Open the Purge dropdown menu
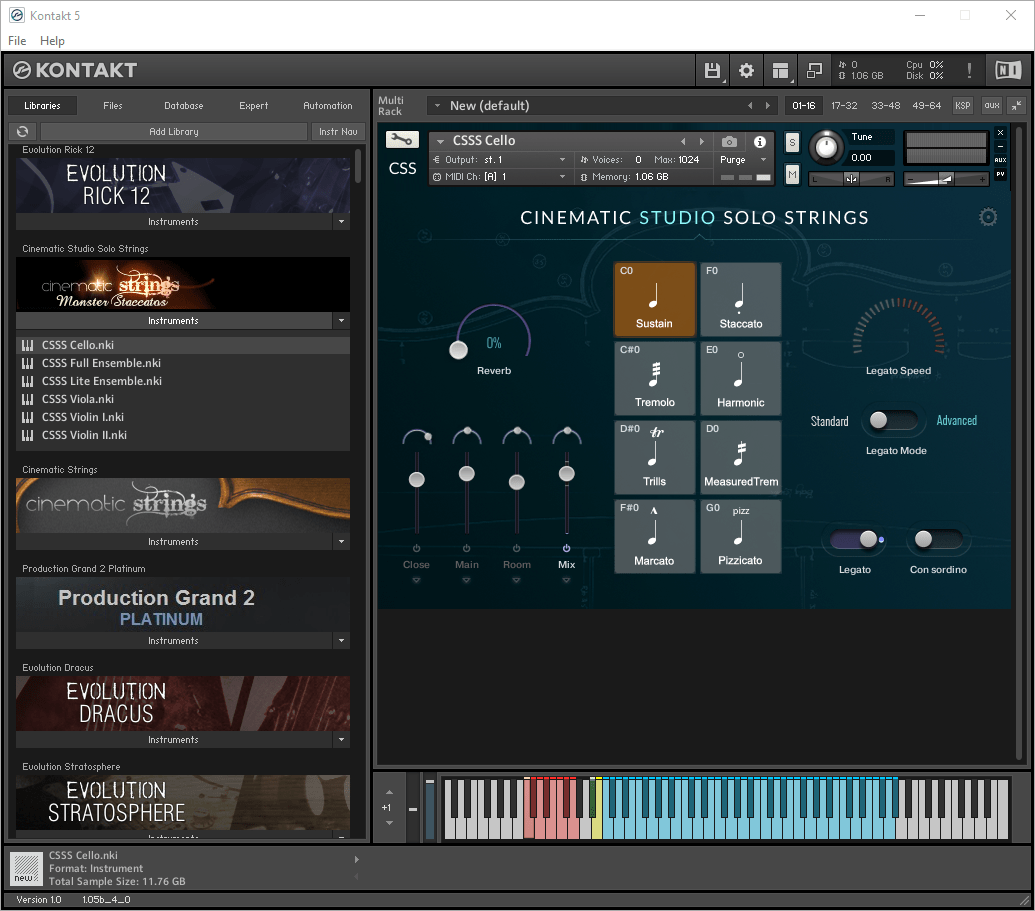Viewport: 1035px width, 911px height. tap(744, 160)
